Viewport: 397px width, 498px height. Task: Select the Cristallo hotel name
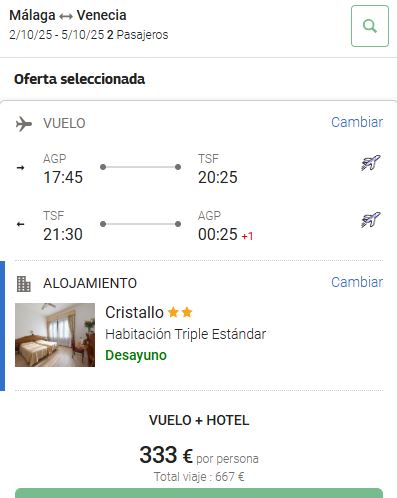pyautogui.click(x=134, y=313)
